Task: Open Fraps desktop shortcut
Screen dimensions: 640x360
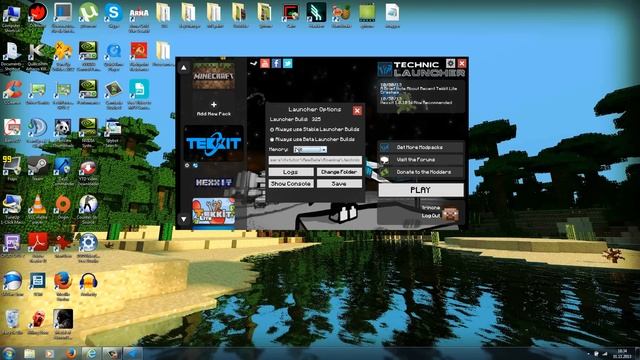Action: (12, 168)
